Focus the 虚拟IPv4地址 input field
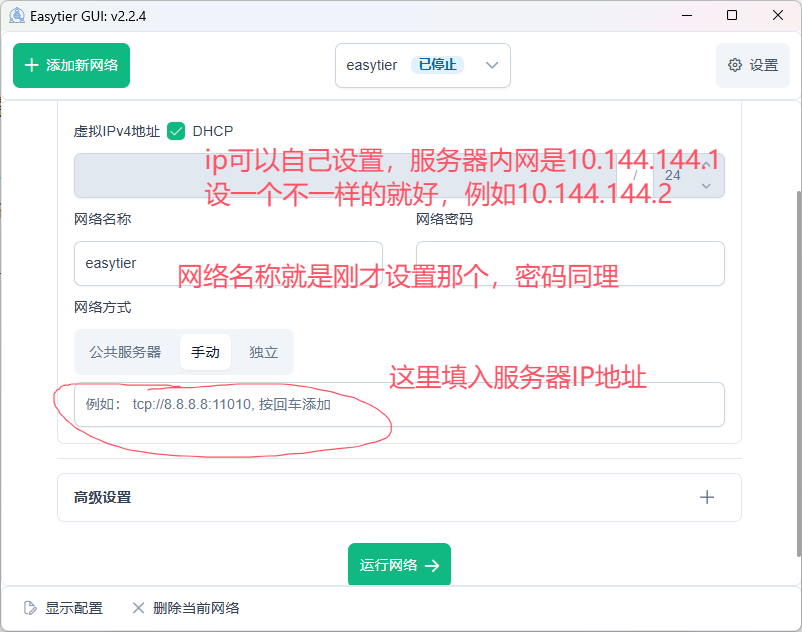 [345, 175]
